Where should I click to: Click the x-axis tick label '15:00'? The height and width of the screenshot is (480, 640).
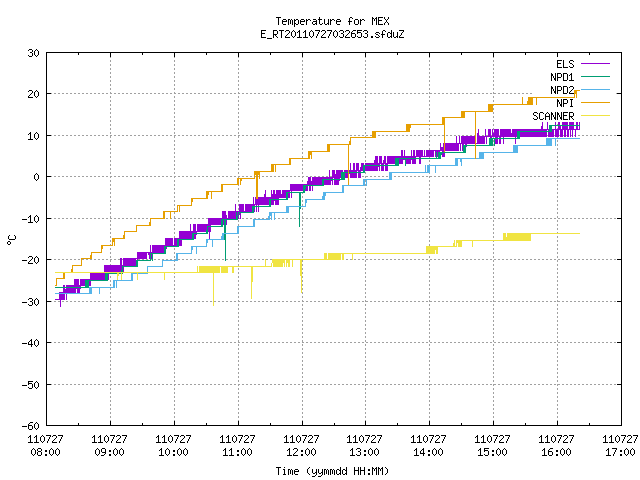492,452
